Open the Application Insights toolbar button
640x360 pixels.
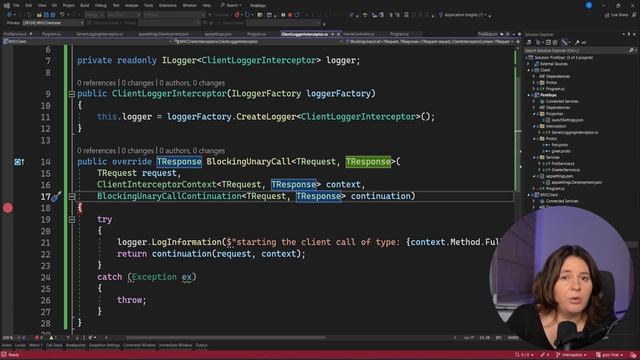[x=464, y=15]
